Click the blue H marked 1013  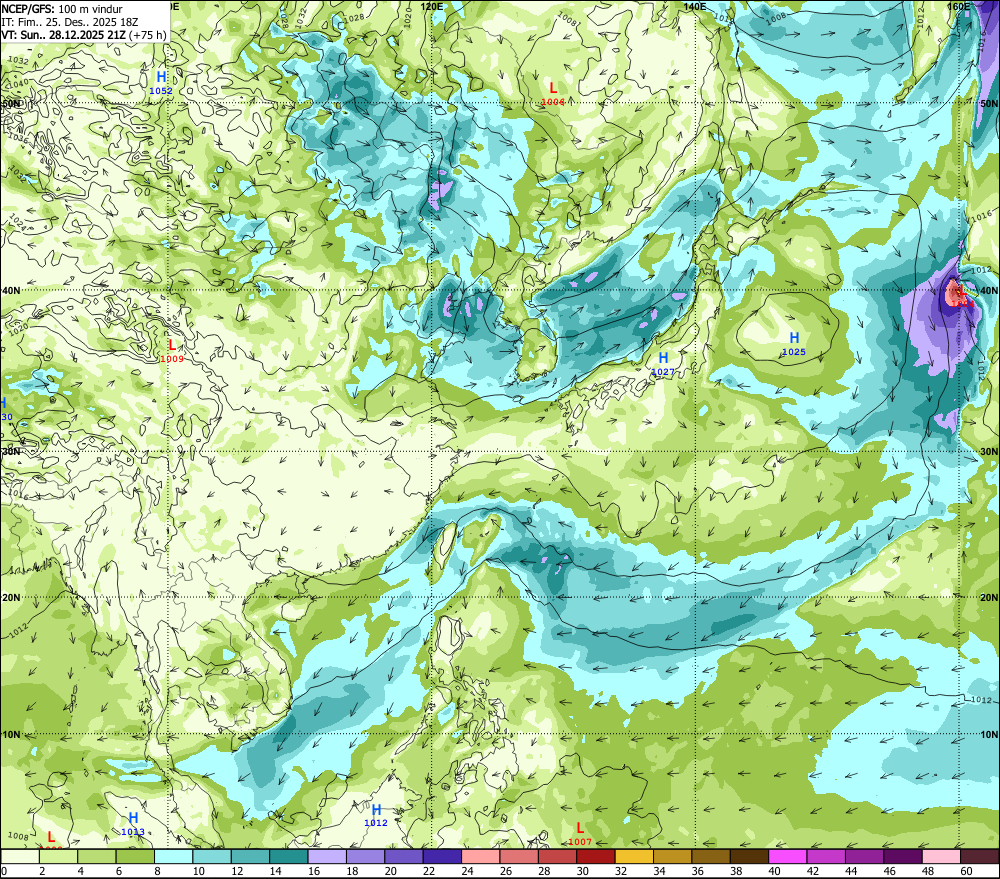pos(133,818)
